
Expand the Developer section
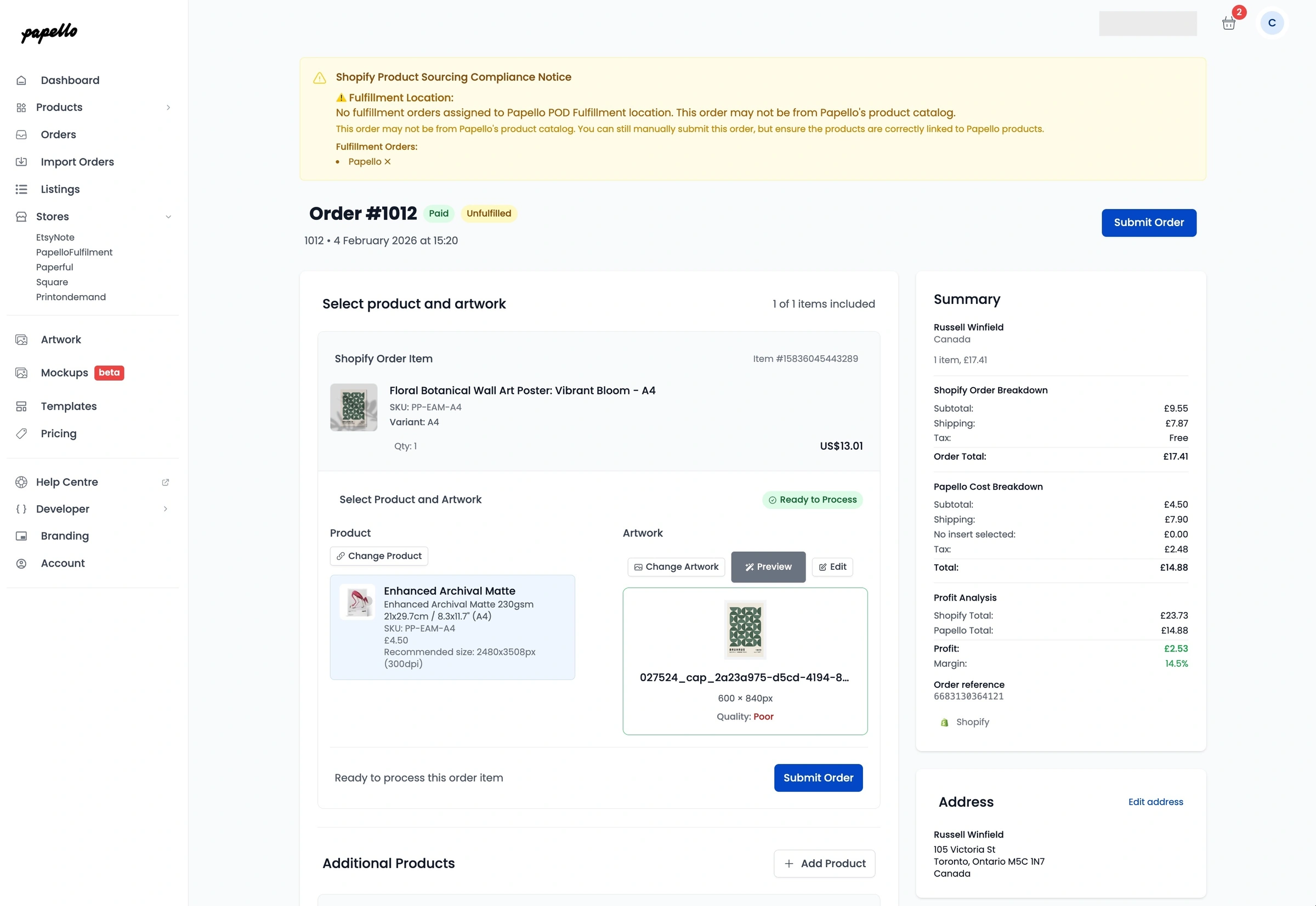coord(166,508)
